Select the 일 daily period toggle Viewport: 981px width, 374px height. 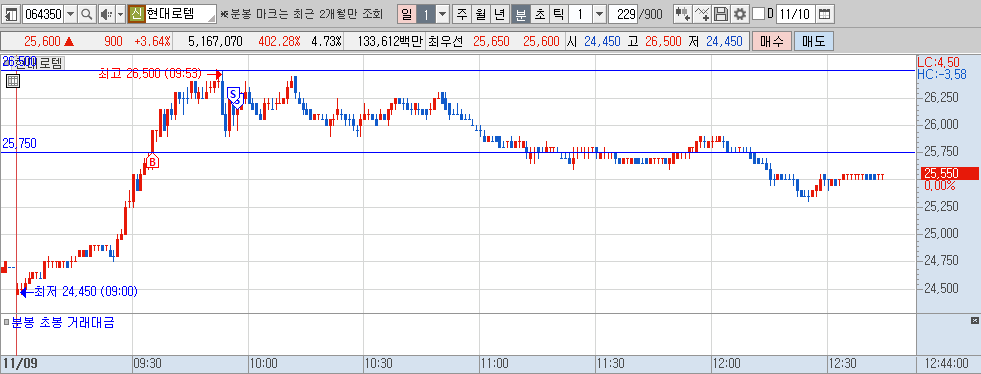[x=407, y=13]
